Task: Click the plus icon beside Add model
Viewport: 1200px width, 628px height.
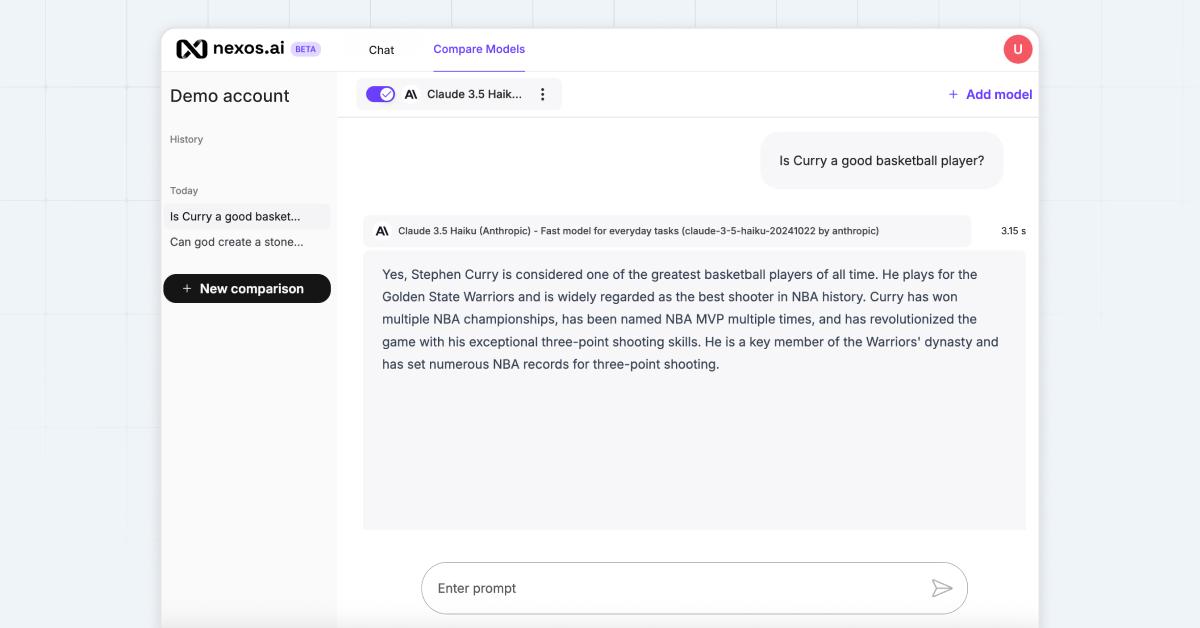Action: click(953, 94)
